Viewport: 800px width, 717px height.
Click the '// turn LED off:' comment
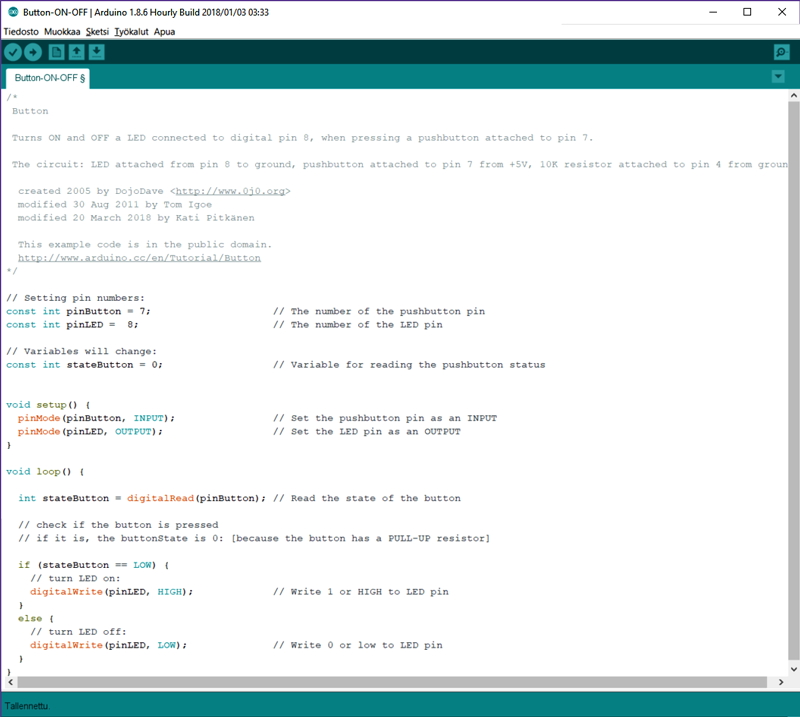(x=78, y=632)
